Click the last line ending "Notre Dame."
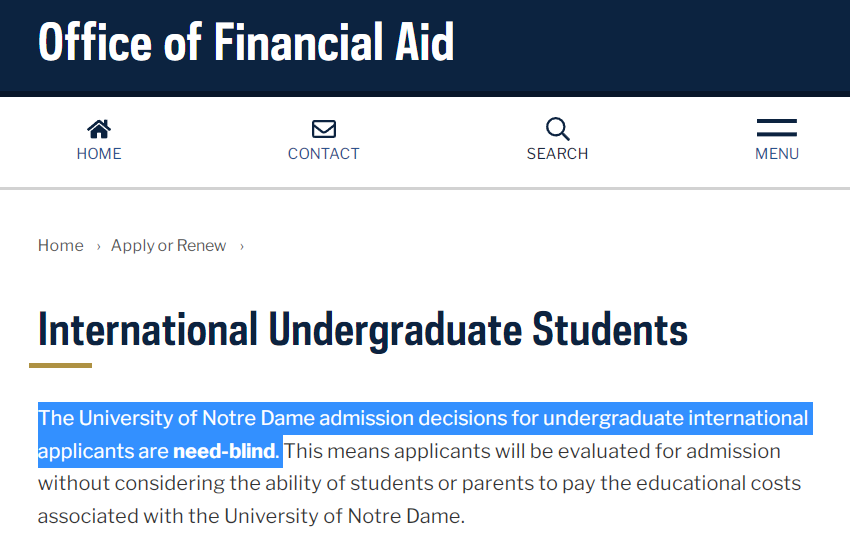 [x=251, y=517]
